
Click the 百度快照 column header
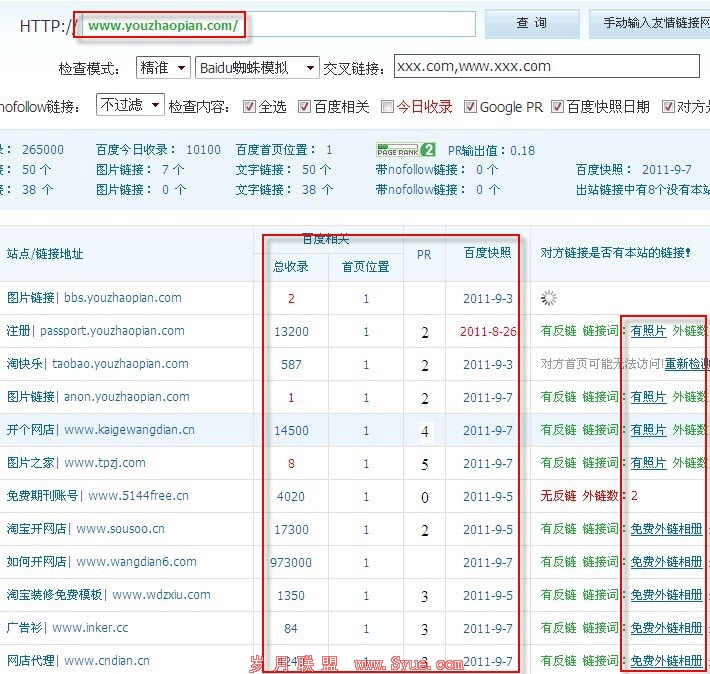pyautogui.click(x=487, y=254)
